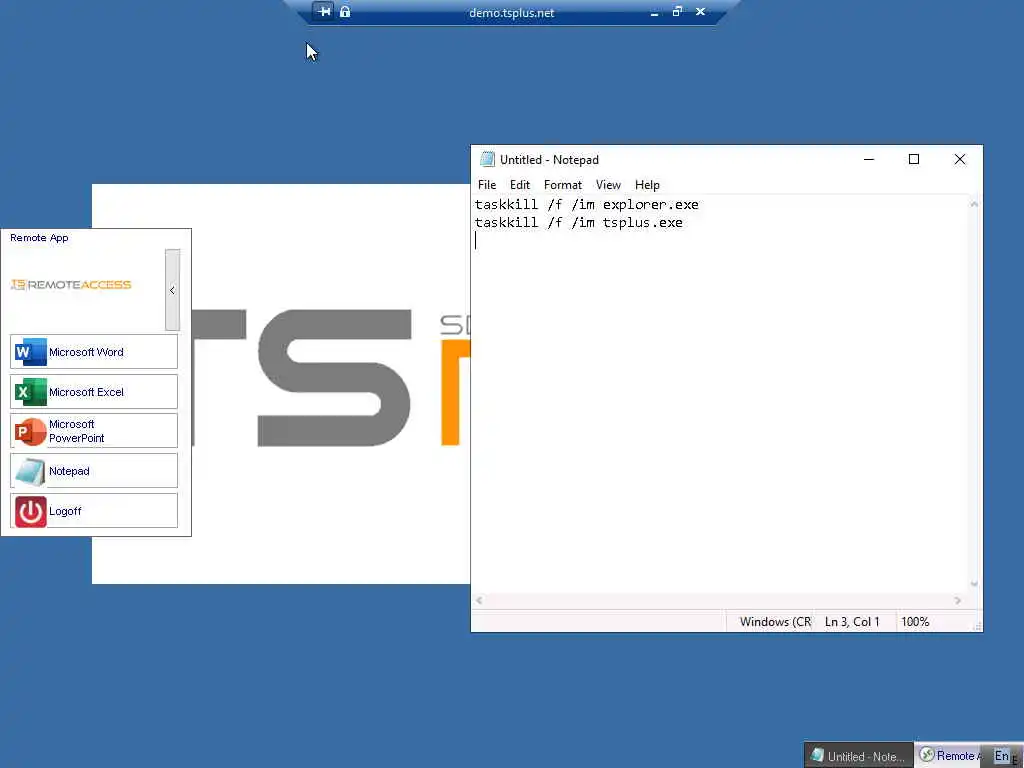Close the demo.tsplus.net connection bar
The image size is (1024, 768).
700,11
